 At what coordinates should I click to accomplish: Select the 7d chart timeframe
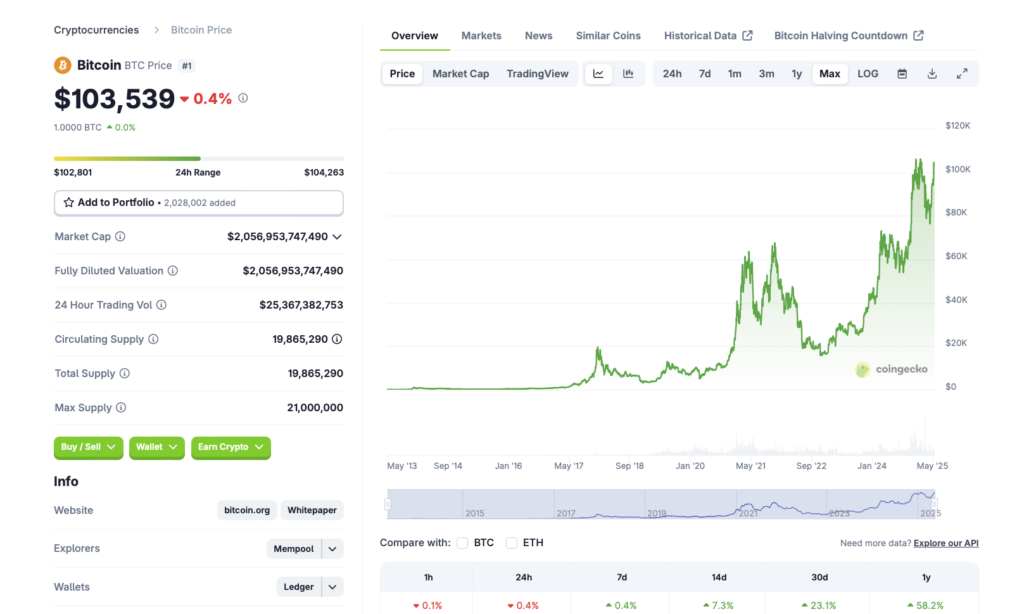click(x=705, y=74)
